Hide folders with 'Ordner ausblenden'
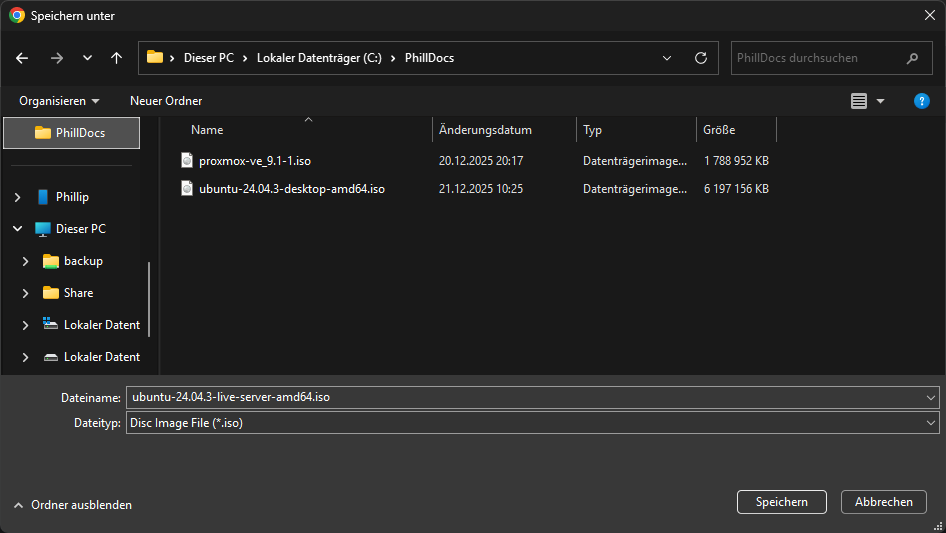Viewport: 946px width, 533px height. (73, 505)
